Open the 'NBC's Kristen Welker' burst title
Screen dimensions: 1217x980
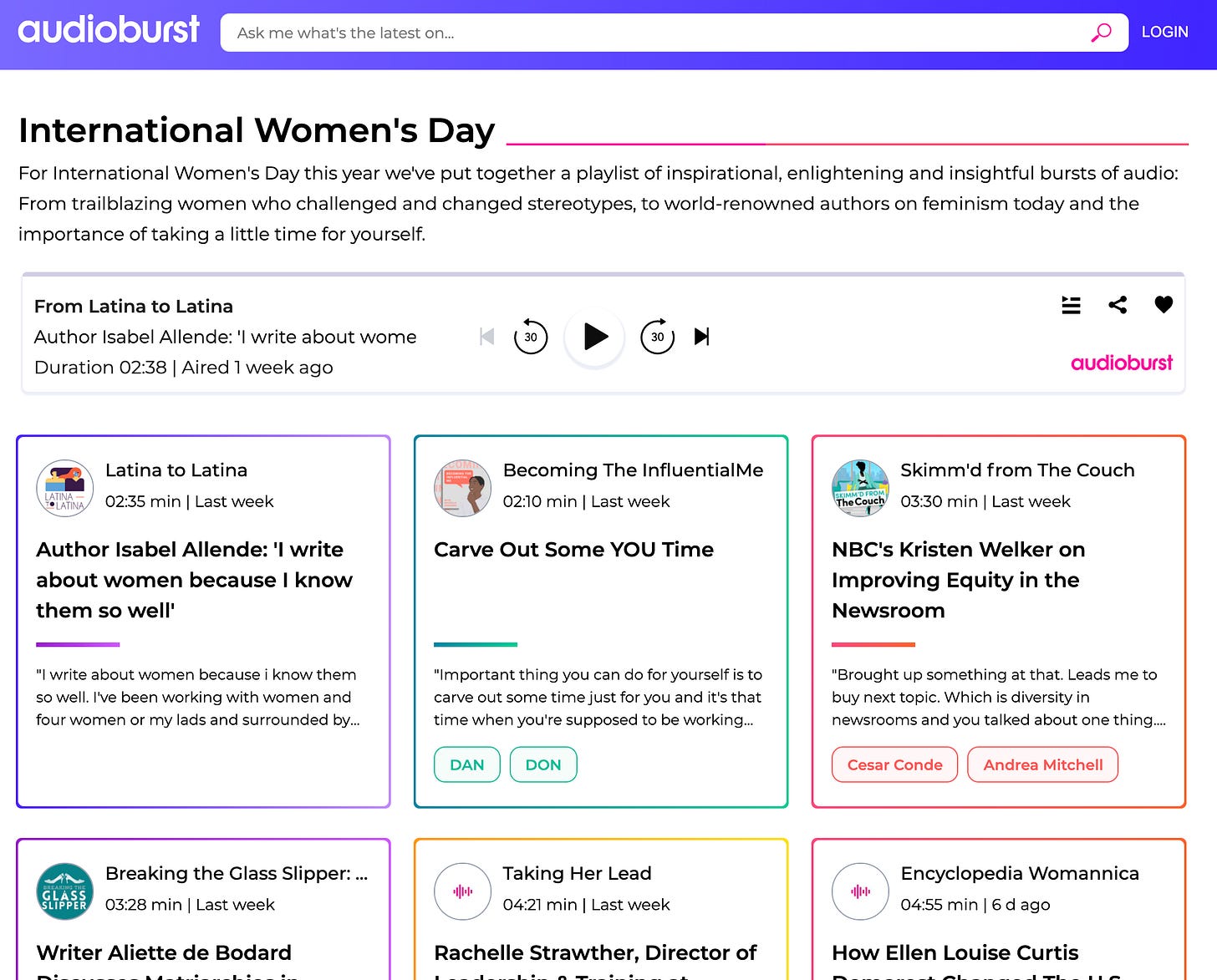pyautogui.click(x=958, y=580)
